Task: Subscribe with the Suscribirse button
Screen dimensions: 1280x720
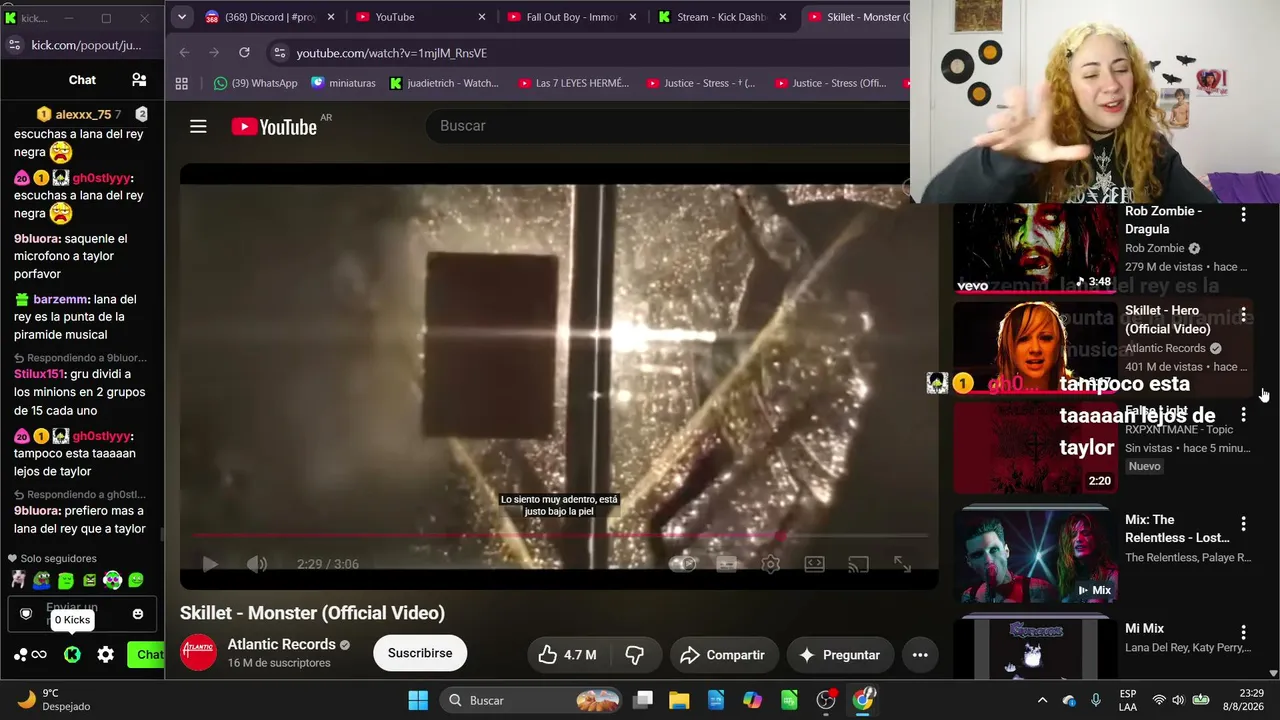Action: pyautogui.click(x=420, y=653)
